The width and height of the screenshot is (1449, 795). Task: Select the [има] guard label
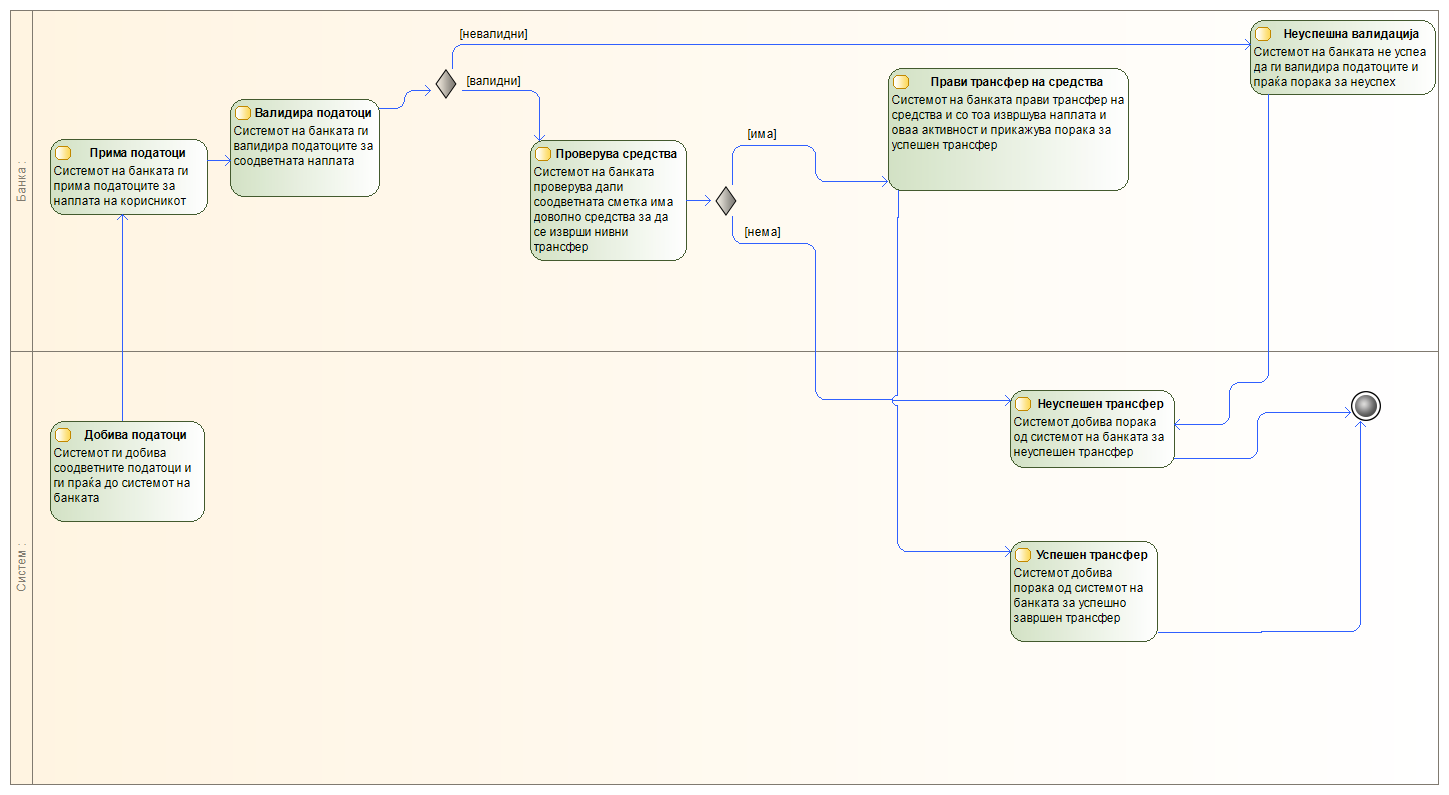[x=762, y=134]
